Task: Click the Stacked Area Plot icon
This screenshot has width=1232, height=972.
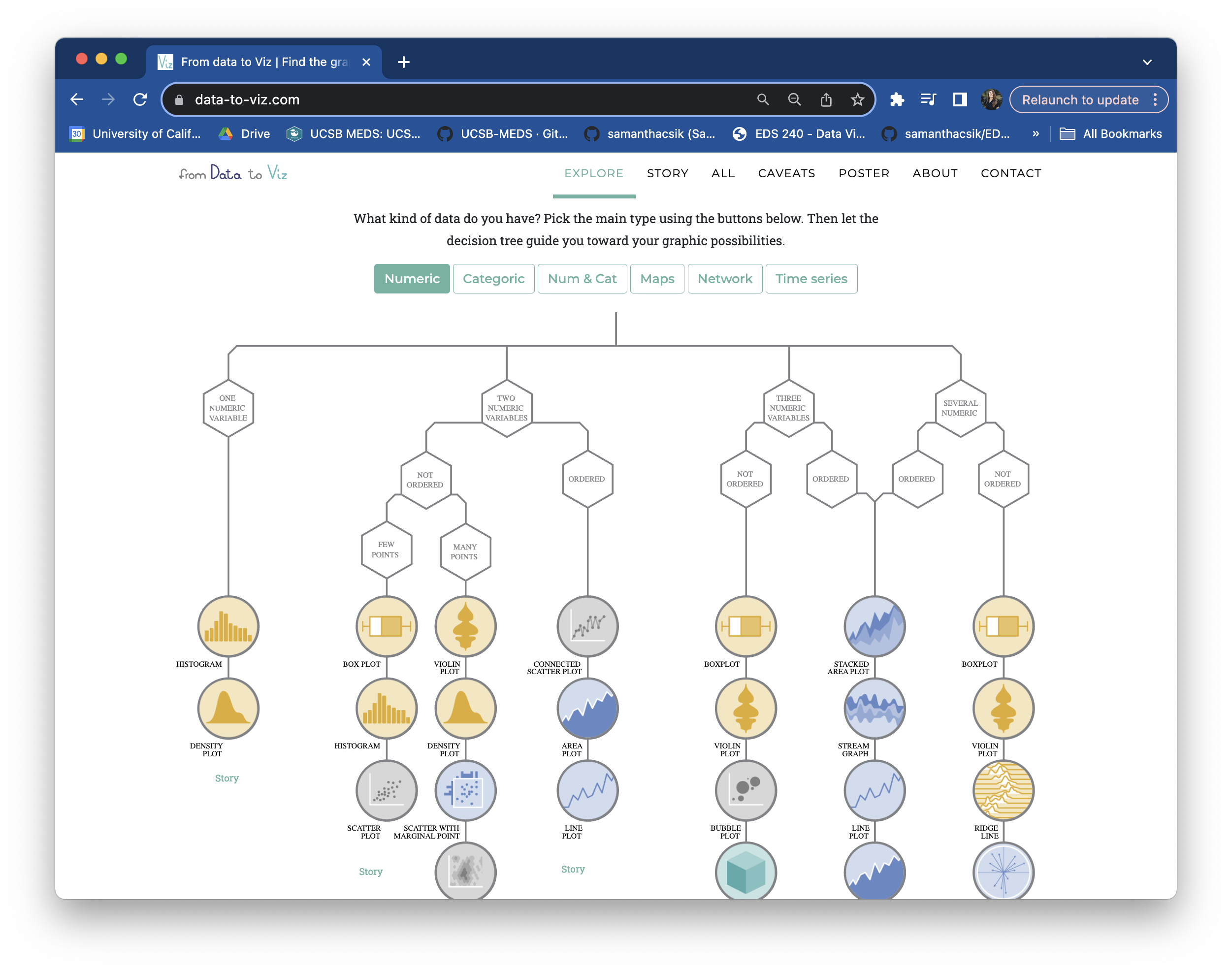Action: (x=875, y=626)
